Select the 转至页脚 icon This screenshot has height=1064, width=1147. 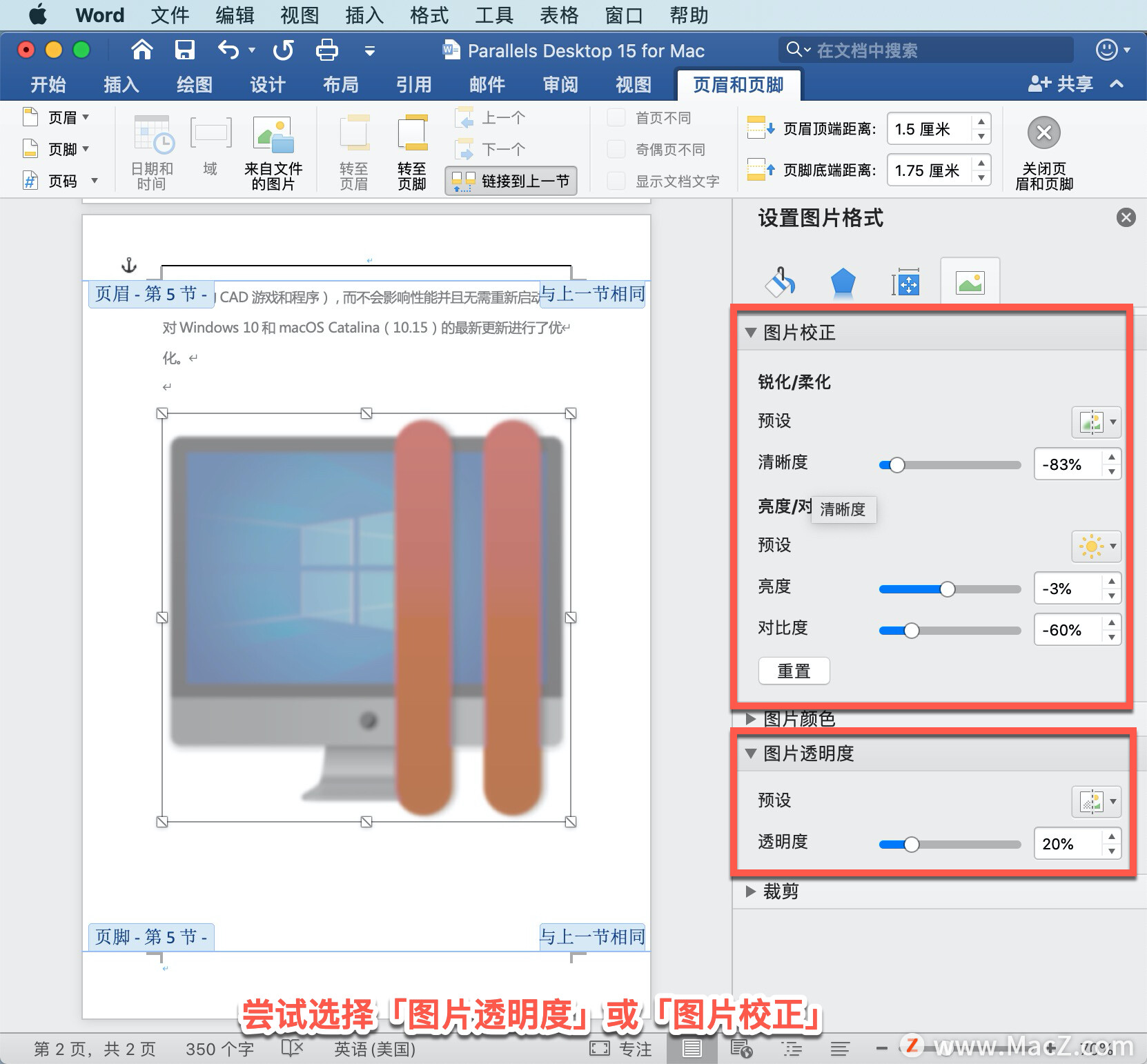[x=412, y=150]
